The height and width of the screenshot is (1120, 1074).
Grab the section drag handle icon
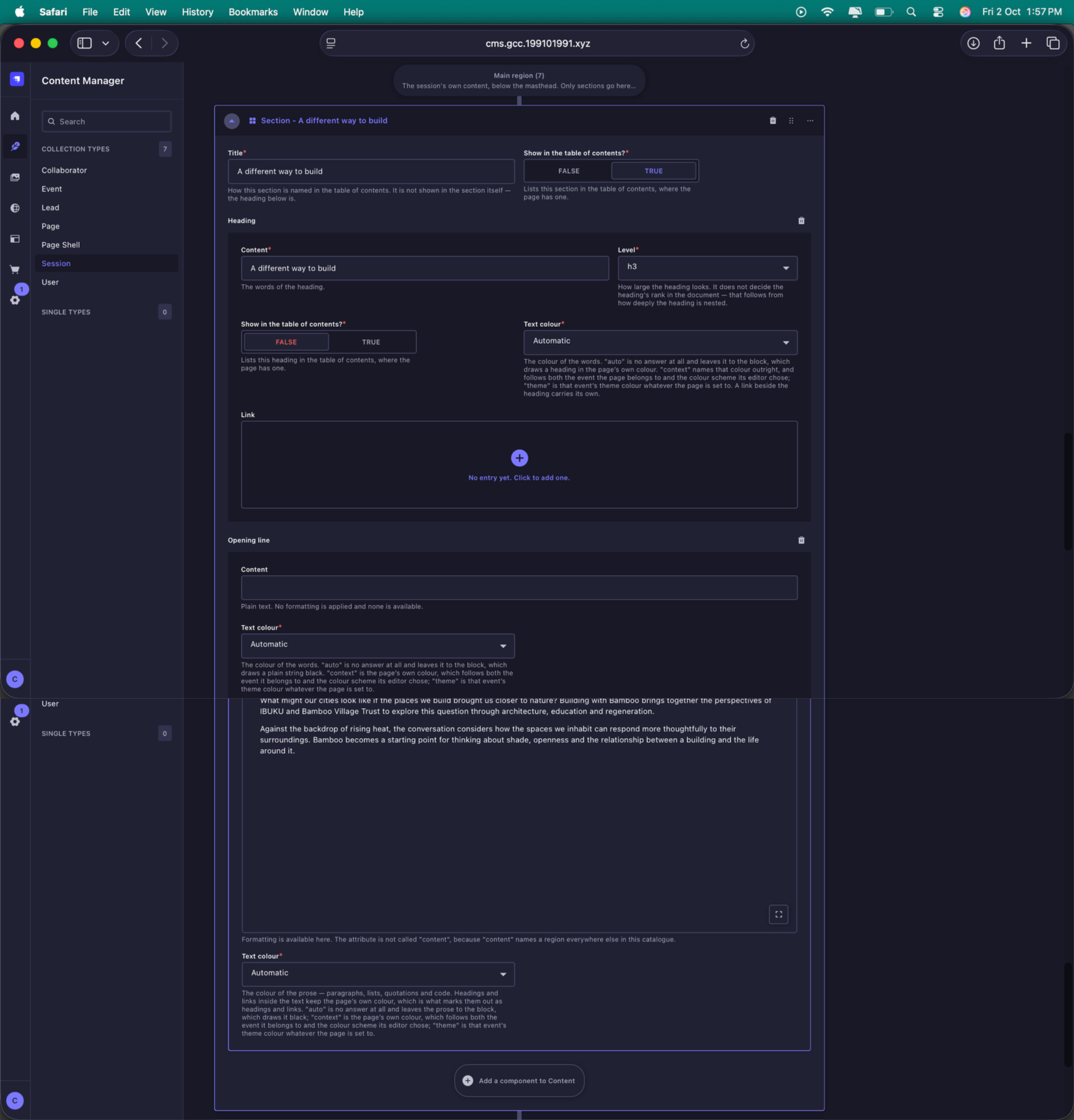tap(791, 121)
